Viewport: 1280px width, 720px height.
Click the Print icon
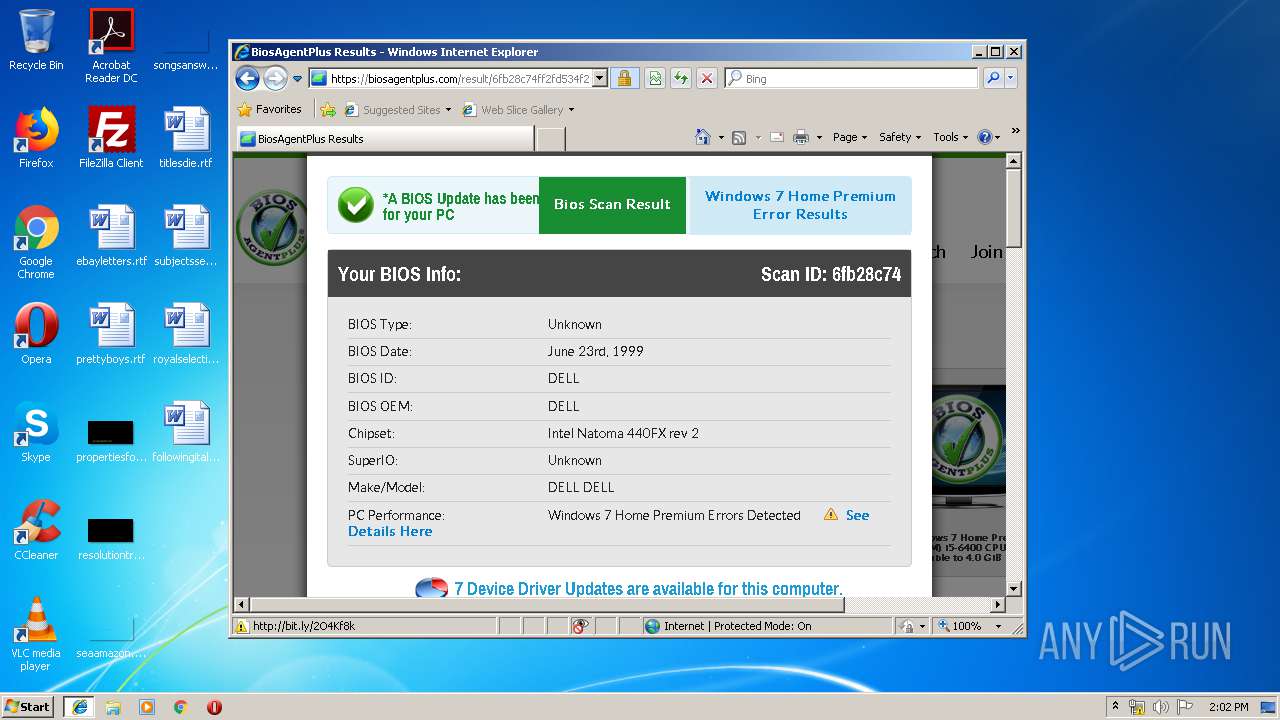pyautogui.click(x=801, y=137)
